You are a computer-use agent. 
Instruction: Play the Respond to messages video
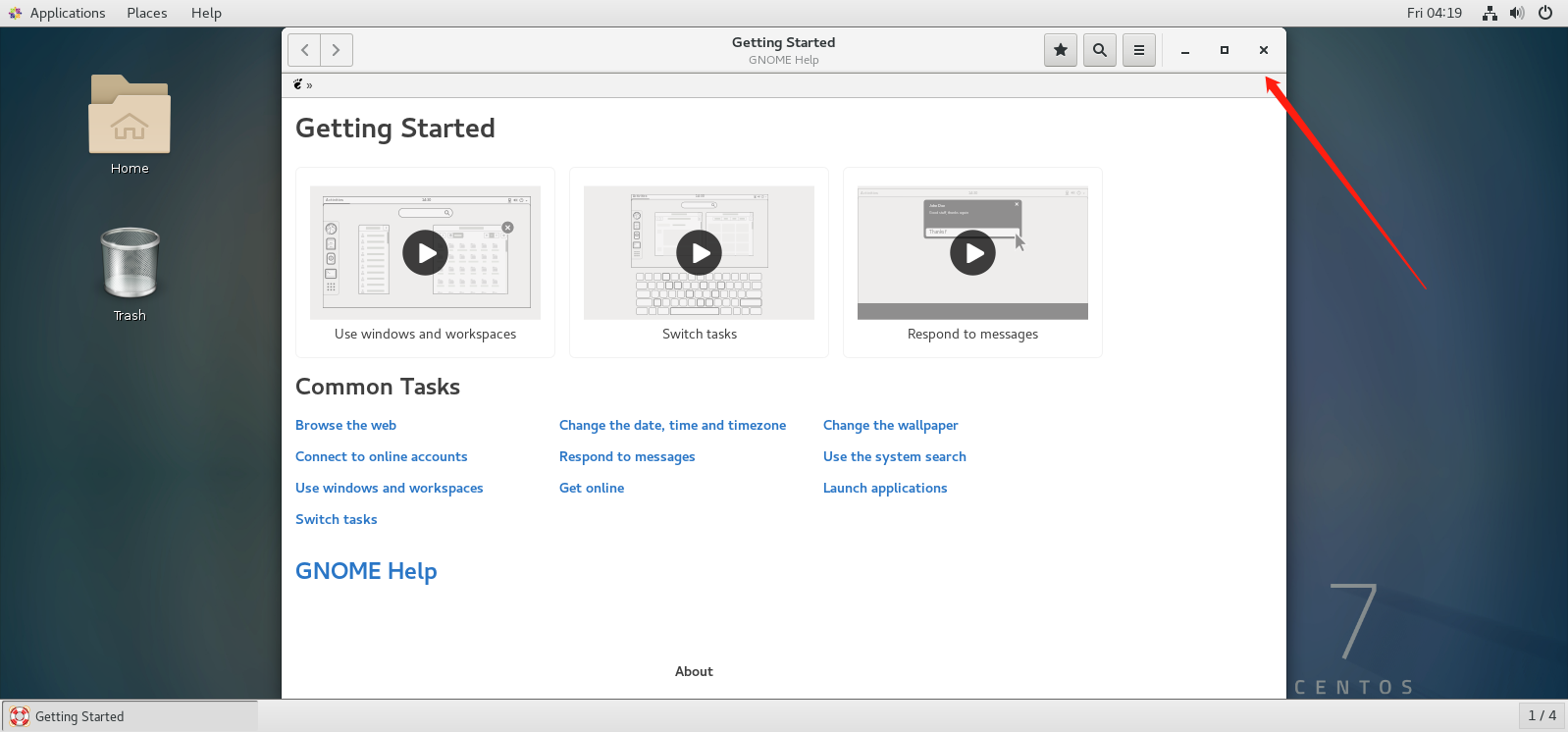pyautogui.click(x=972, y=253)
